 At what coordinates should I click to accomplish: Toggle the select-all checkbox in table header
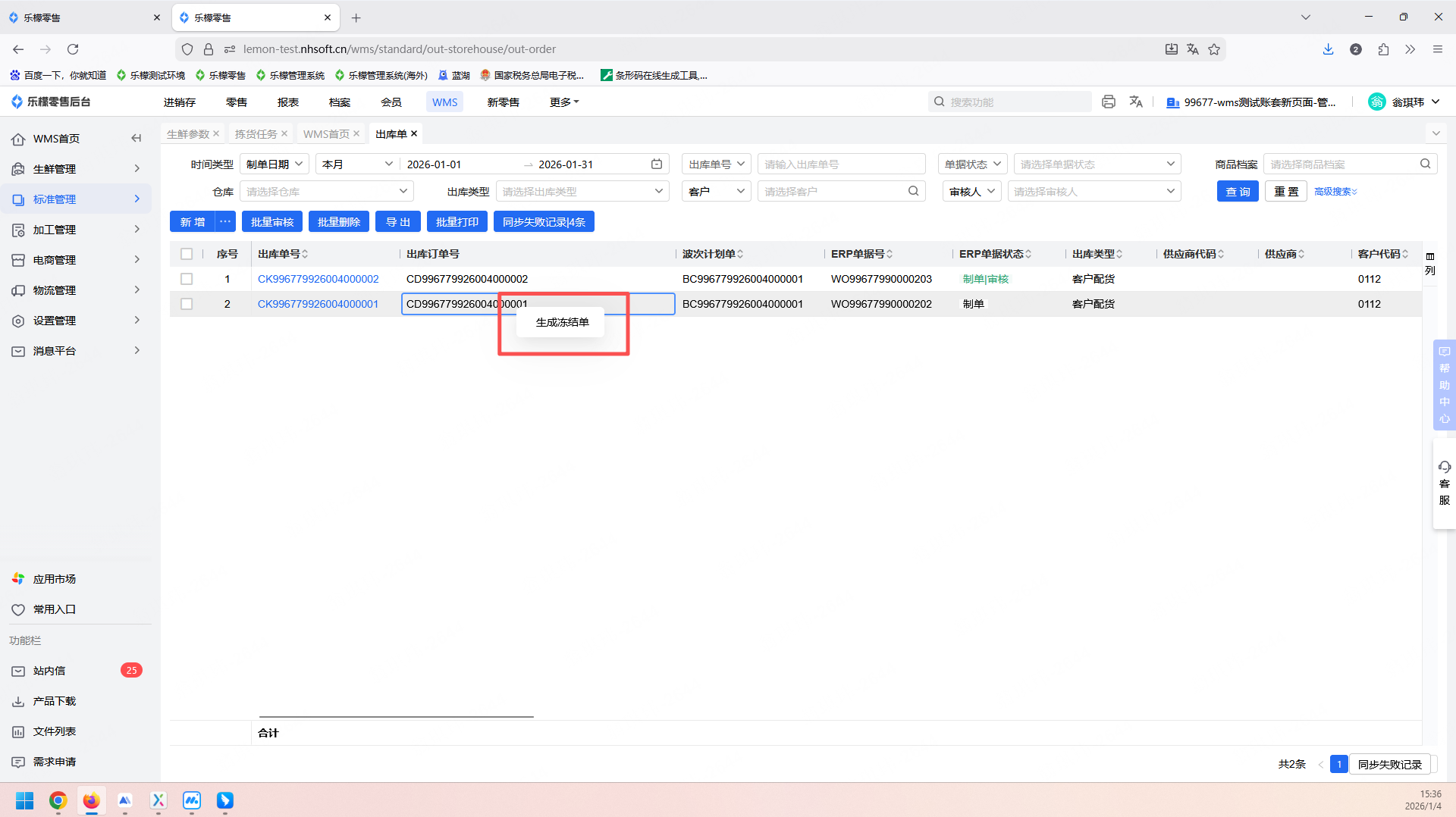(187, 254)
